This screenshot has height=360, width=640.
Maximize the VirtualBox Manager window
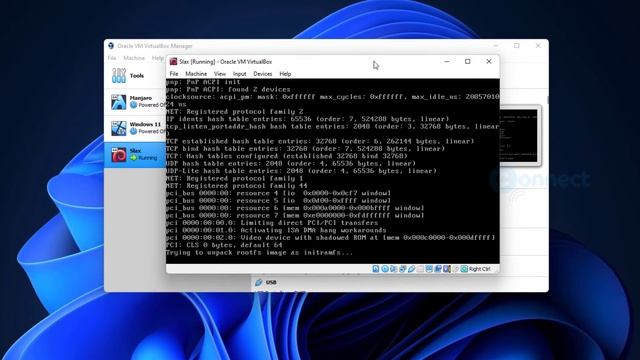pos(517,46)
